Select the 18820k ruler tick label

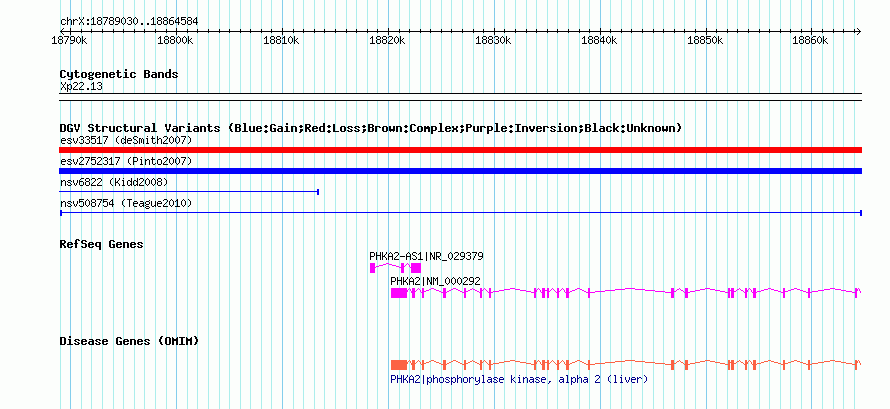point(388,41)
